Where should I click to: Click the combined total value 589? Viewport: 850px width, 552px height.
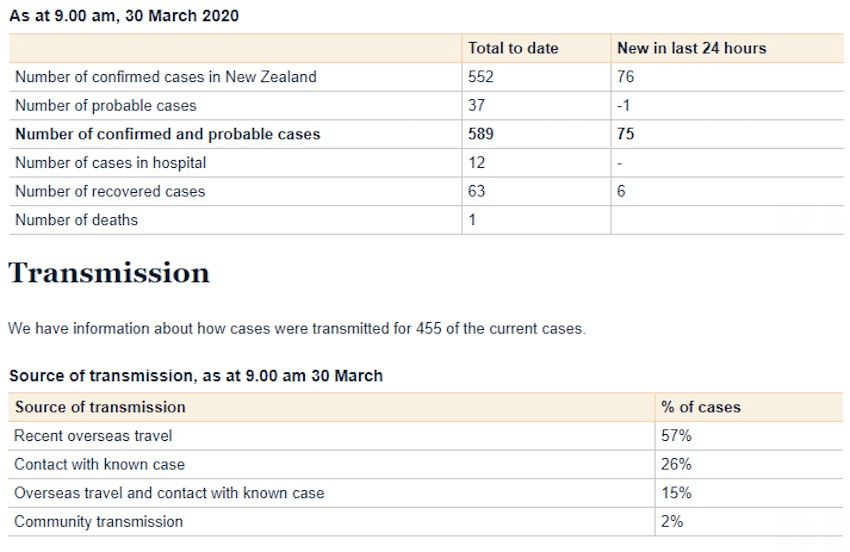point(481,134)
